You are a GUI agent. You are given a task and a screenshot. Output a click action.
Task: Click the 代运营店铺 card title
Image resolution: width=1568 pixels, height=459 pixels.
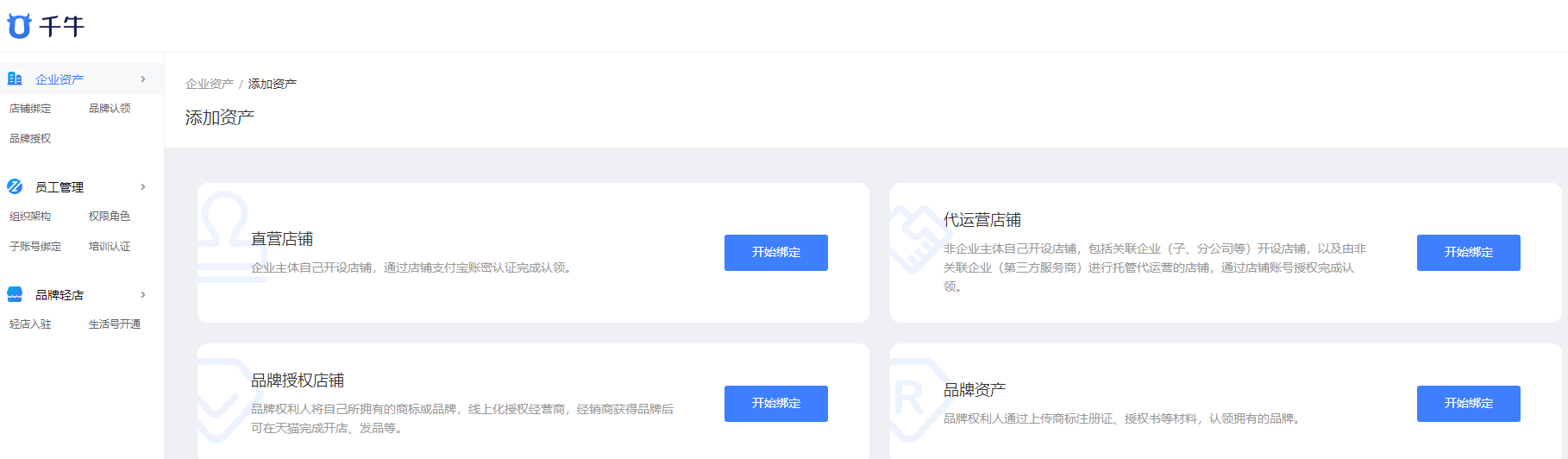[x=982, y=220]
